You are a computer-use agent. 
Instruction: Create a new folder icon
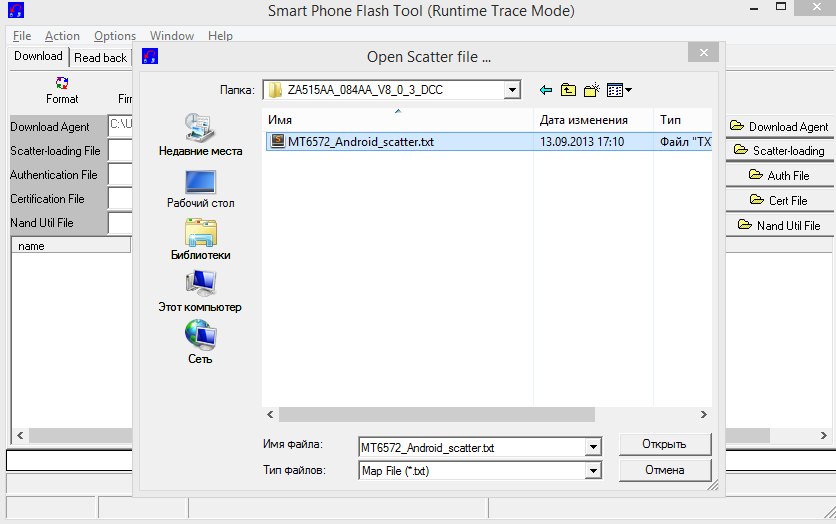tap(592, 90)
